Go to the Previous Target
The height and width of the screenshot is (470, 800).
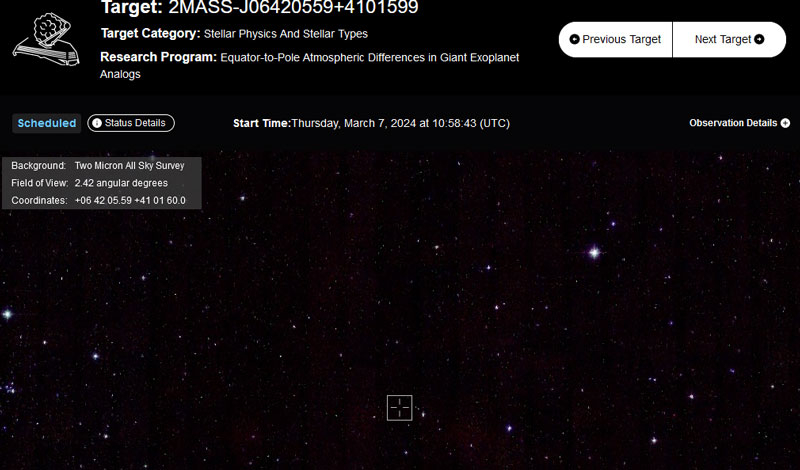[615, 40]
